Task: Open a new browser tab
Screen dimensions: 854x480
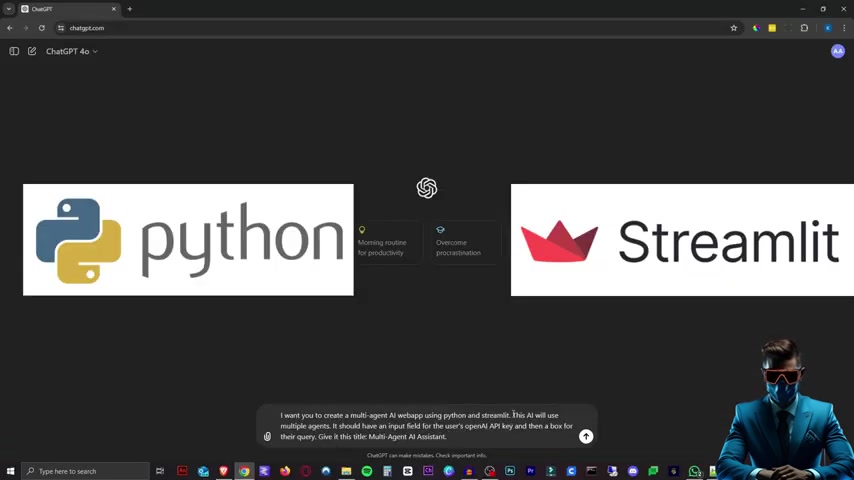Action: 130,9
